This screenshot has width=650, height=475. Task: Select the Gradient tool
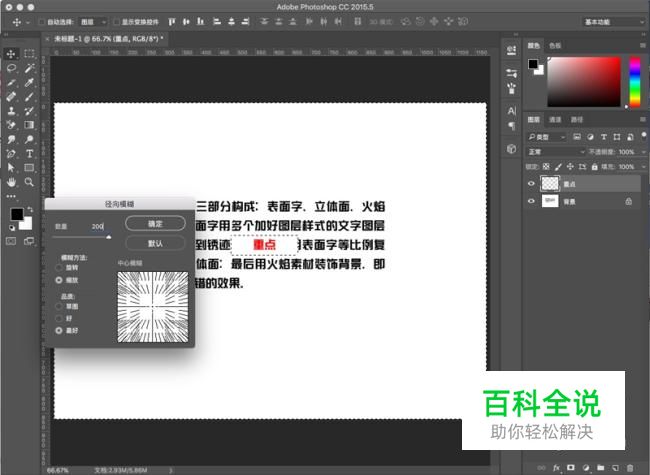(x=29, y=125)
